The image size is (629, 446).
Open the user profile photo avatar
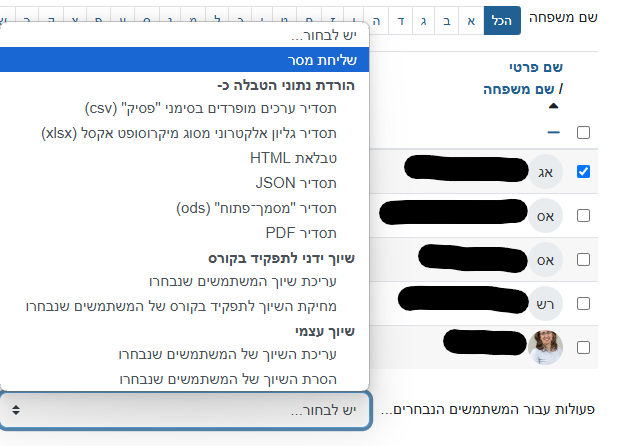(x=546, y=347)
